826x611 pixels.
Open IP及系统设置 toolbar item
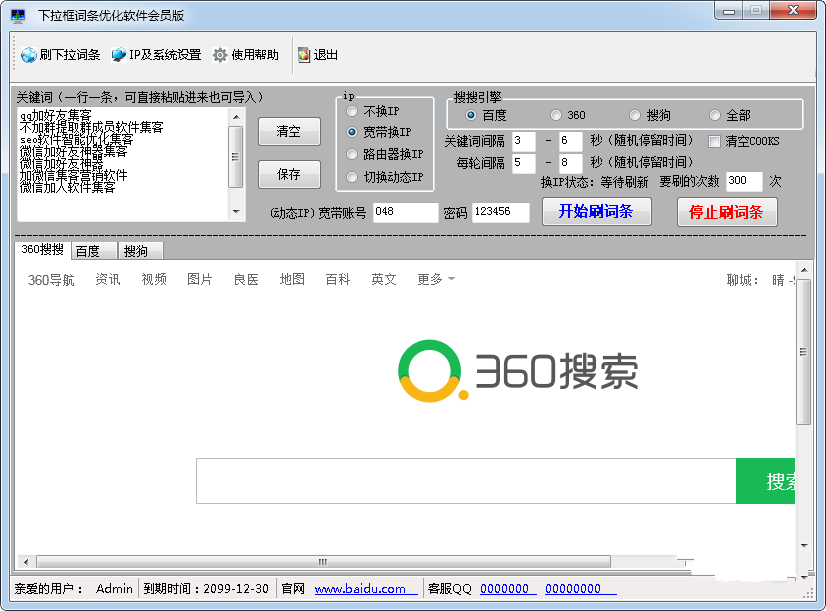156,55
